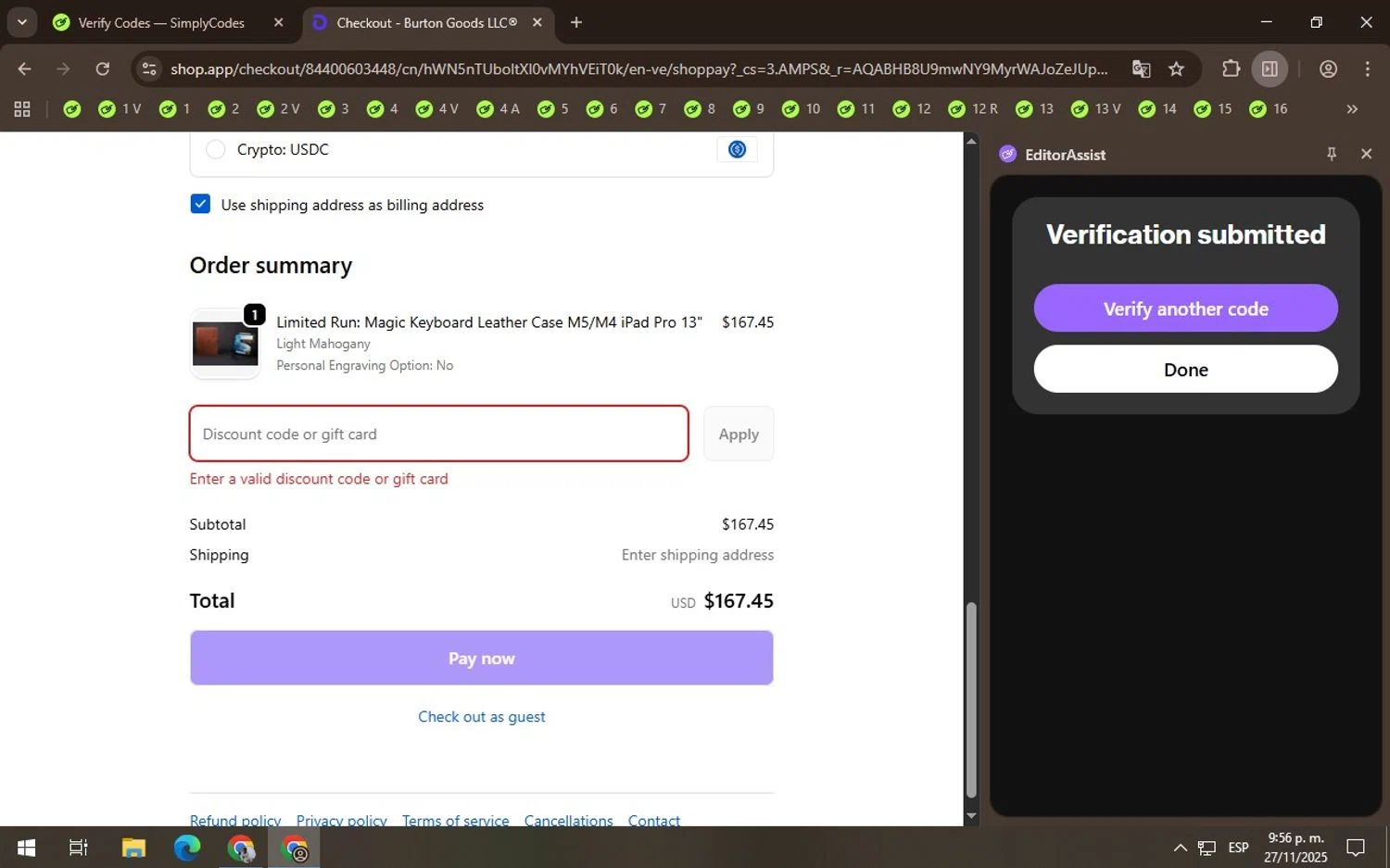The width and height of the screenshot is (1390, 868).
Task: Open Task View on the taskbar
Action: click(79, 847)
